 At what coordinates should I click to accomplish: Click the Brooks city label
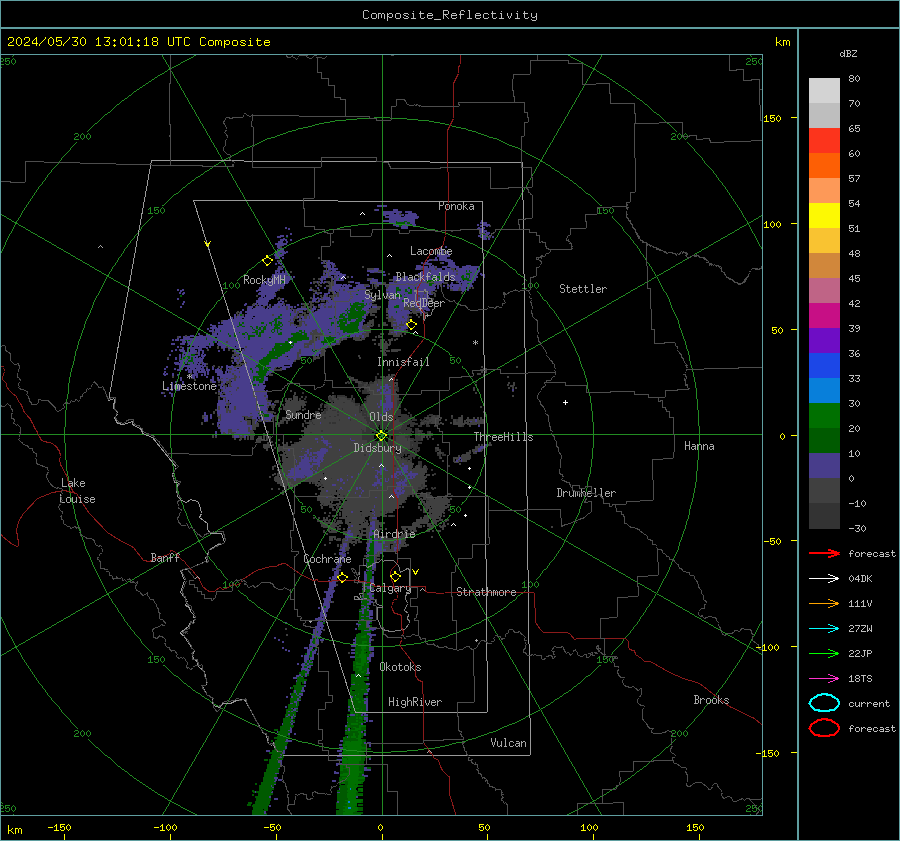(711, 700)
